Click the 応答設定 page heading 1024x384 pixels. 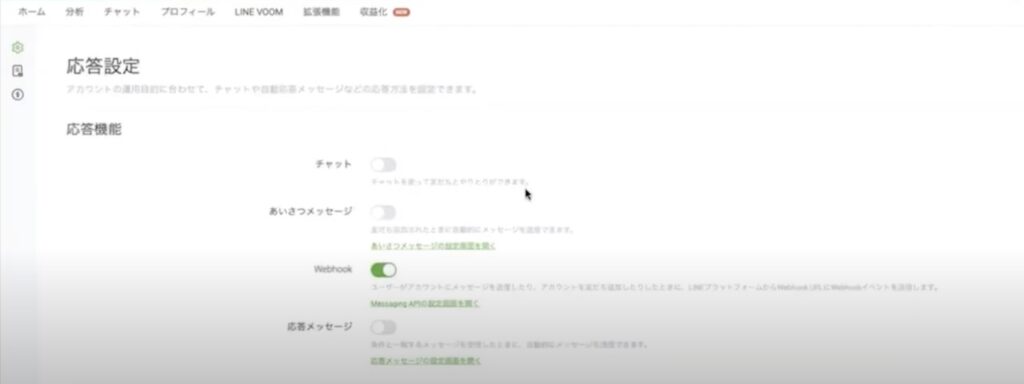tap(103, 66)
